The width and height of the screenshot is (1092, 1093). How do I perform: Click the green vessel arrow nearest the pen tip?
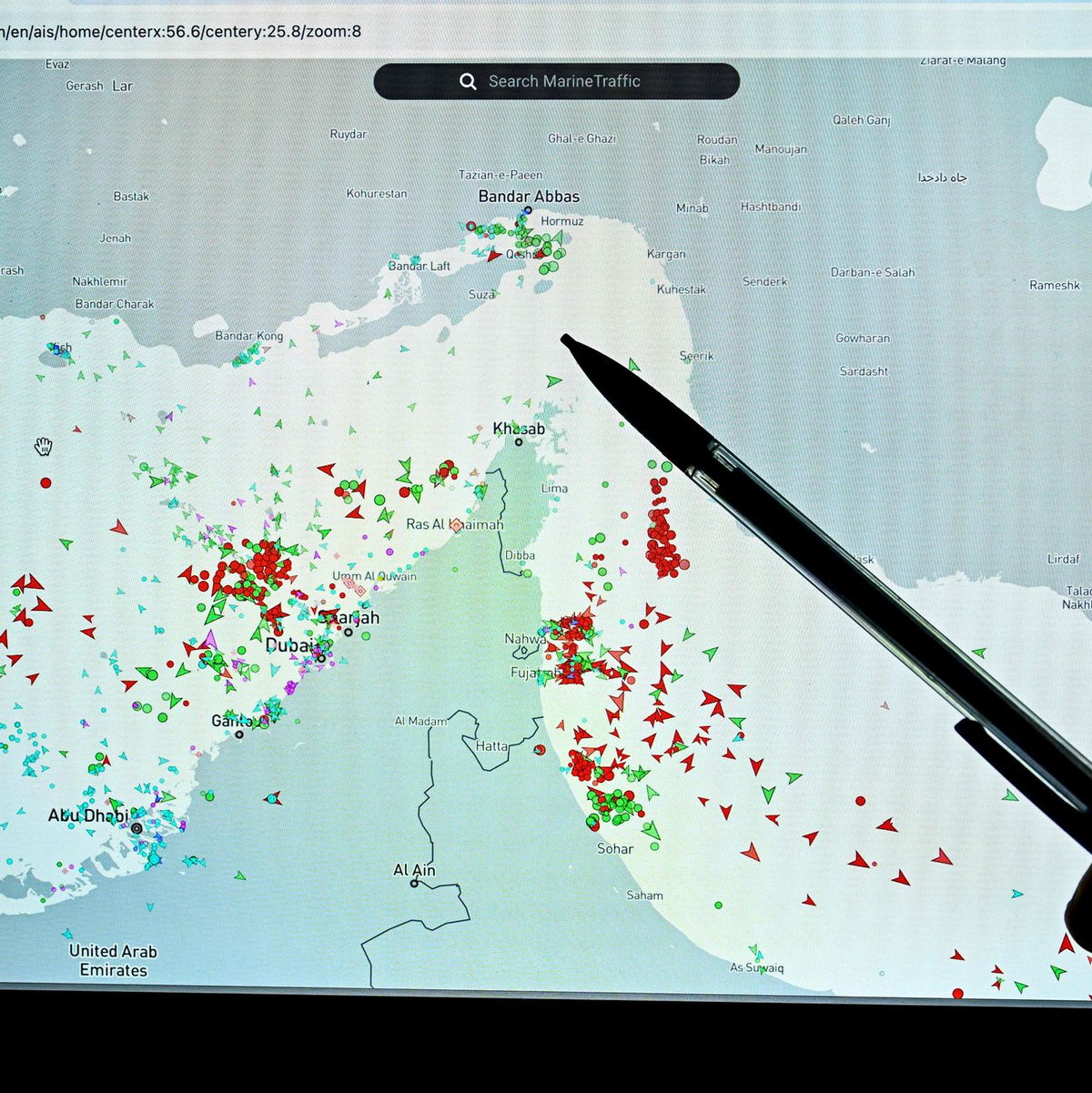coord(553,381)
